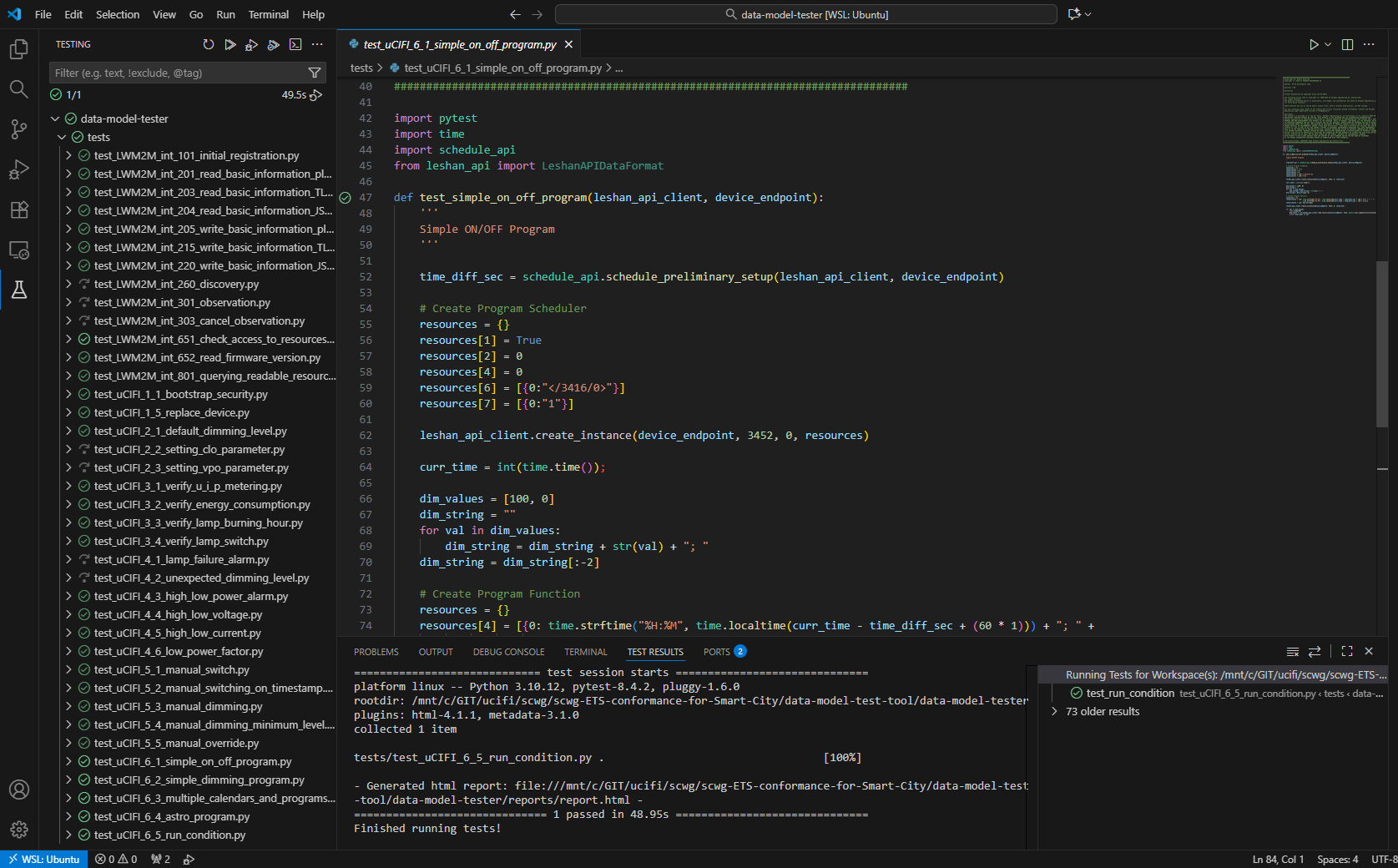The width and height of the screenshot is (1398, 868).
Task: Open the Run and Debug view
Action: 18,169
